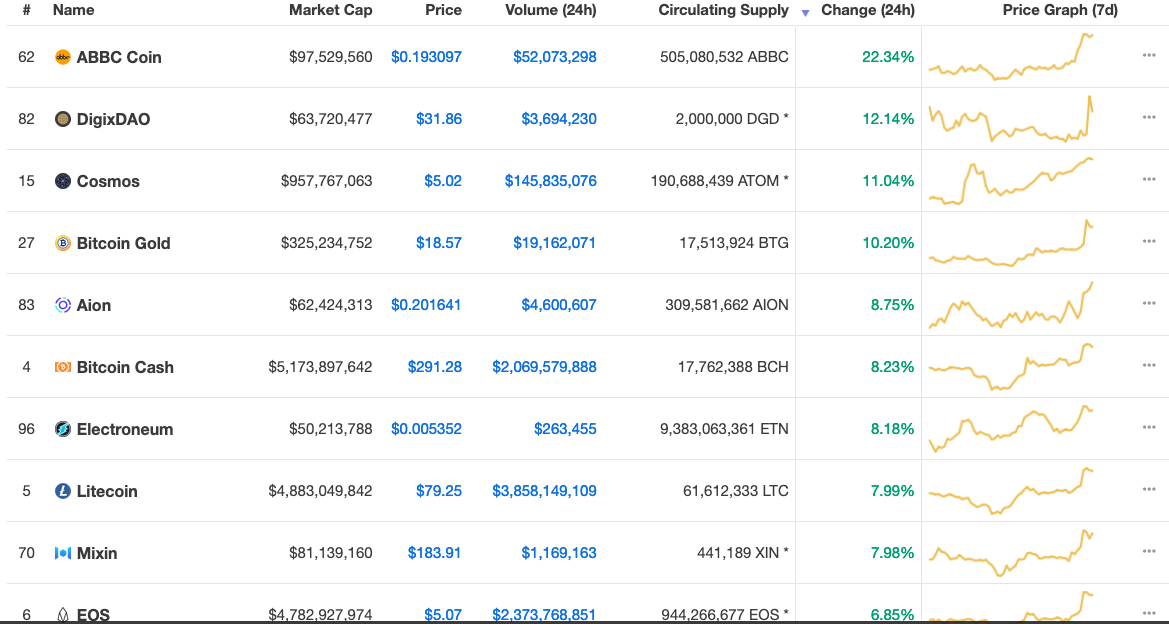Select Cosmos market cap $957,767,063
The image size is (1169, 624).
[x=327, y=180]
